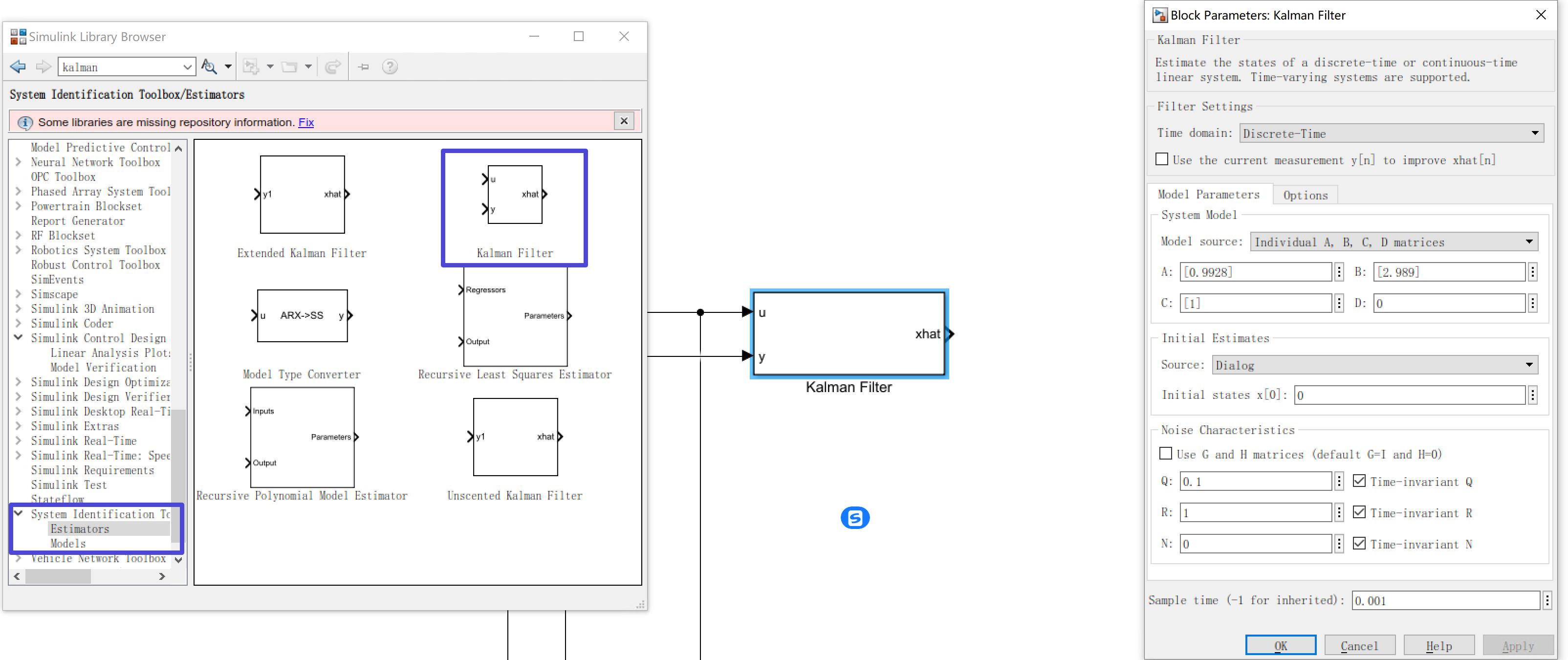The width and height of the screenshot is (1568, 660).
Task: Open the Time domain dropdown
Action: [1392, 133]
